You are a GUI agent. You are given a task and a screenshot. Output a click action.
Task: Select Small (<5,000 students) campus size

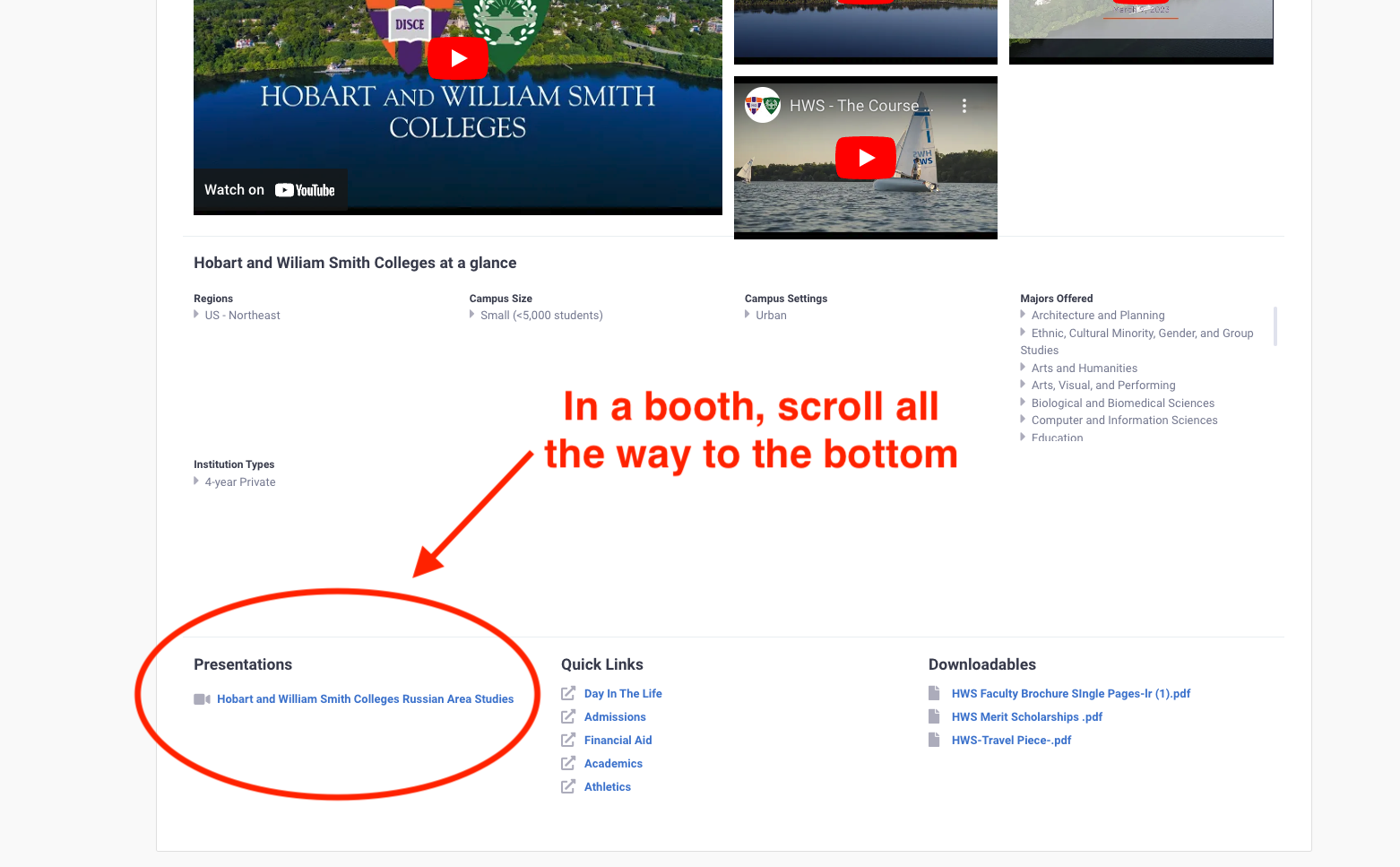point(541,316)
